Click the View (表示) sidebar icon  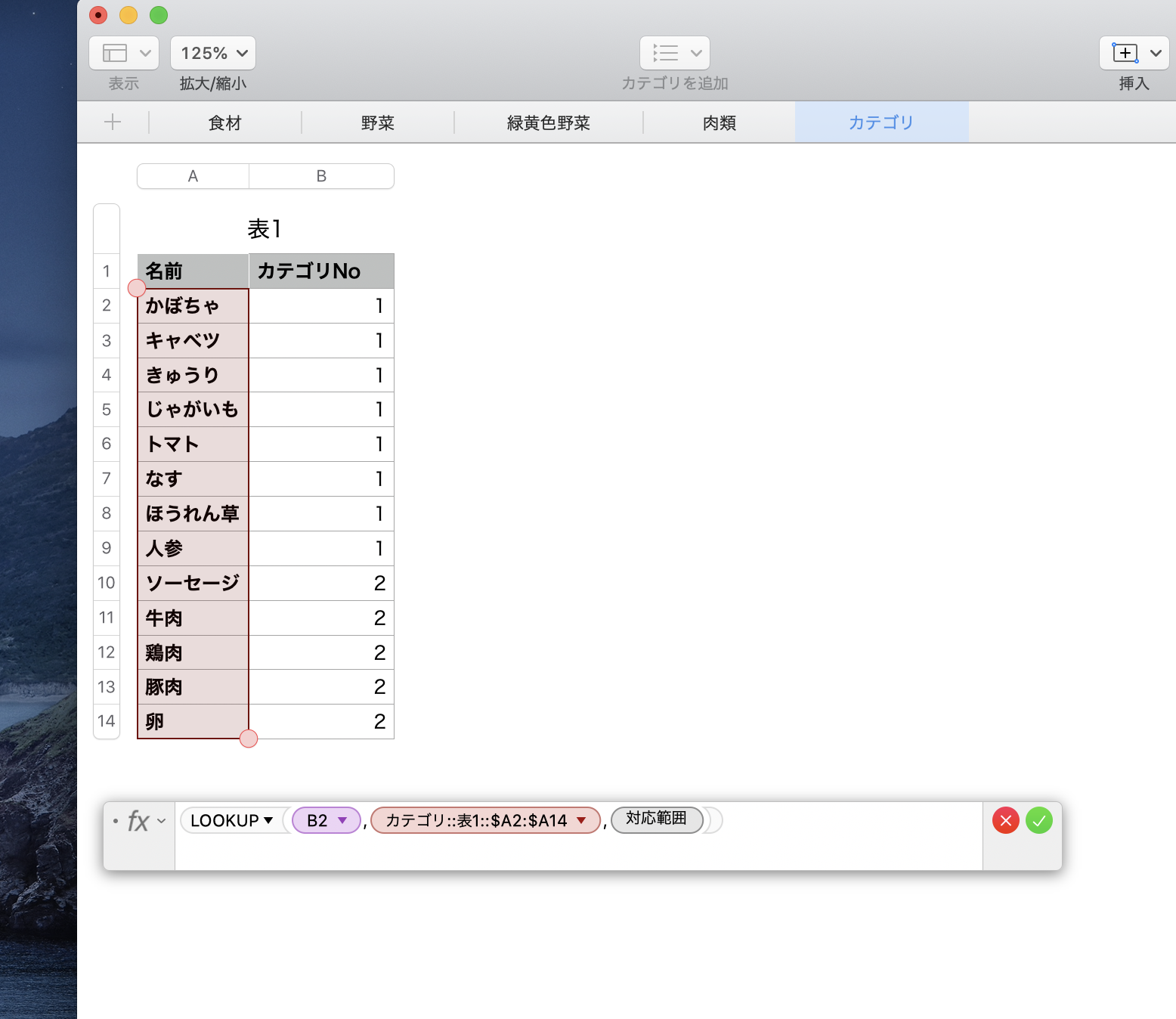[116, 53]
